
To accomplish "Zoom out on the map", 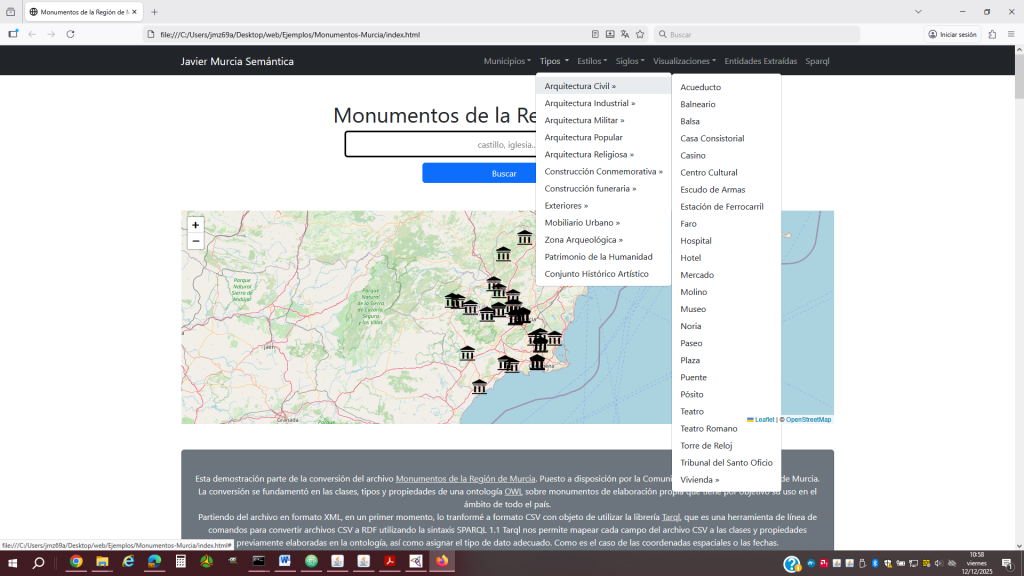I will (195, 241).
